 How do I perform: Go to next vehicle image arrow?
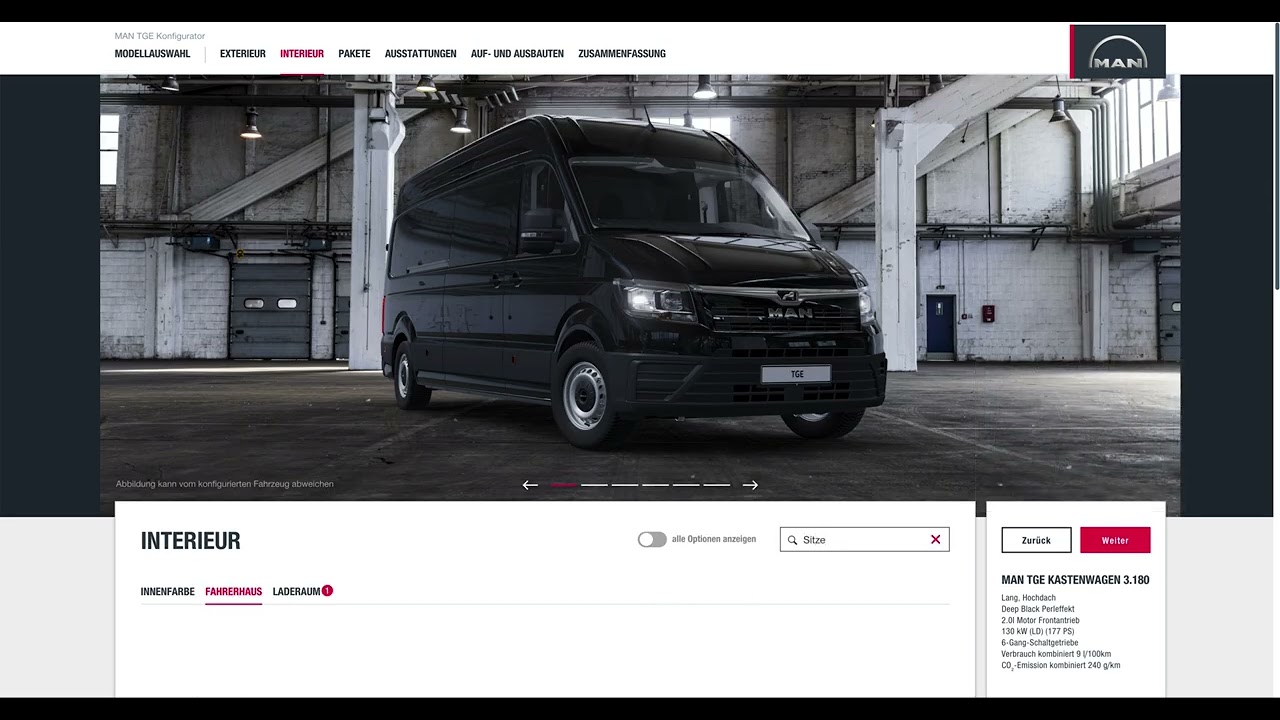(750, 485)
